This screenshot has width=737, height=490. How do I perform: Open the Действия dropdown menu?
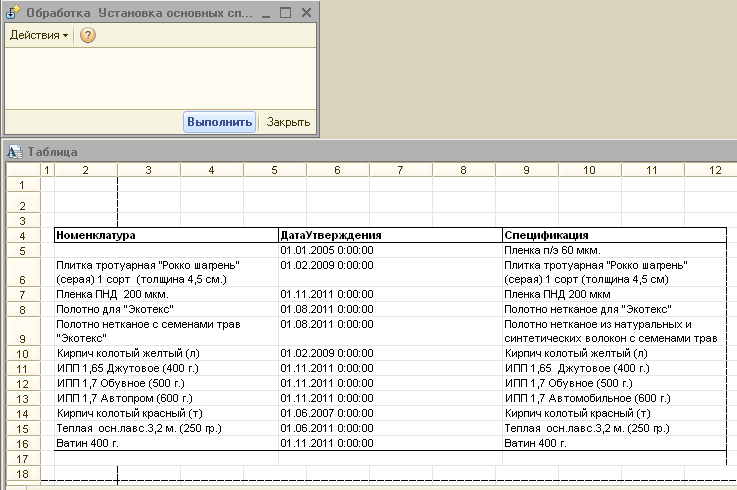point(38,35)
